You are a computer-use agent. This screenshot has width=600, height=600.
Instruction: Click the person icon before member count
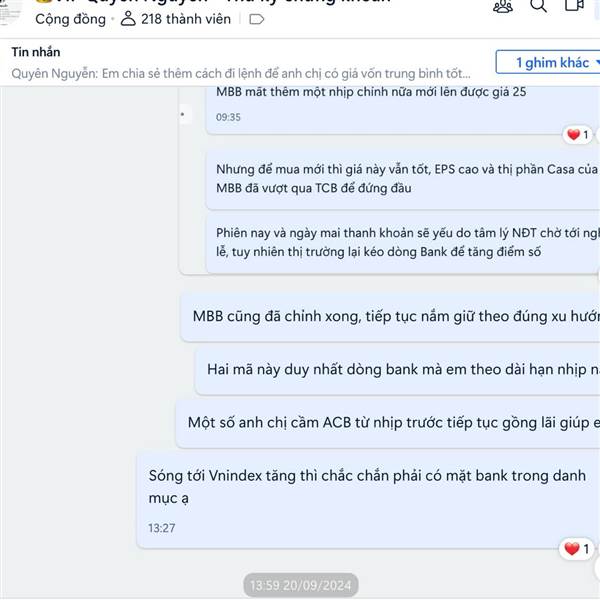(128, 18)
